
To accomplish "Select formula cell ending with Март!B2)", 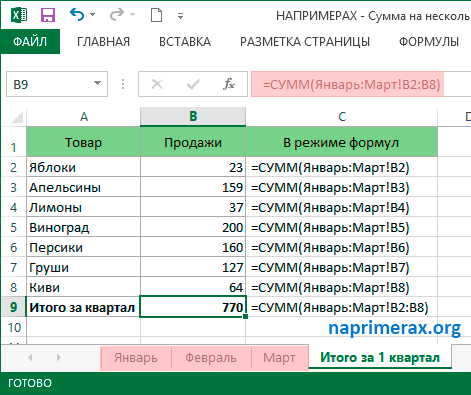I will [x=342, y=167].
